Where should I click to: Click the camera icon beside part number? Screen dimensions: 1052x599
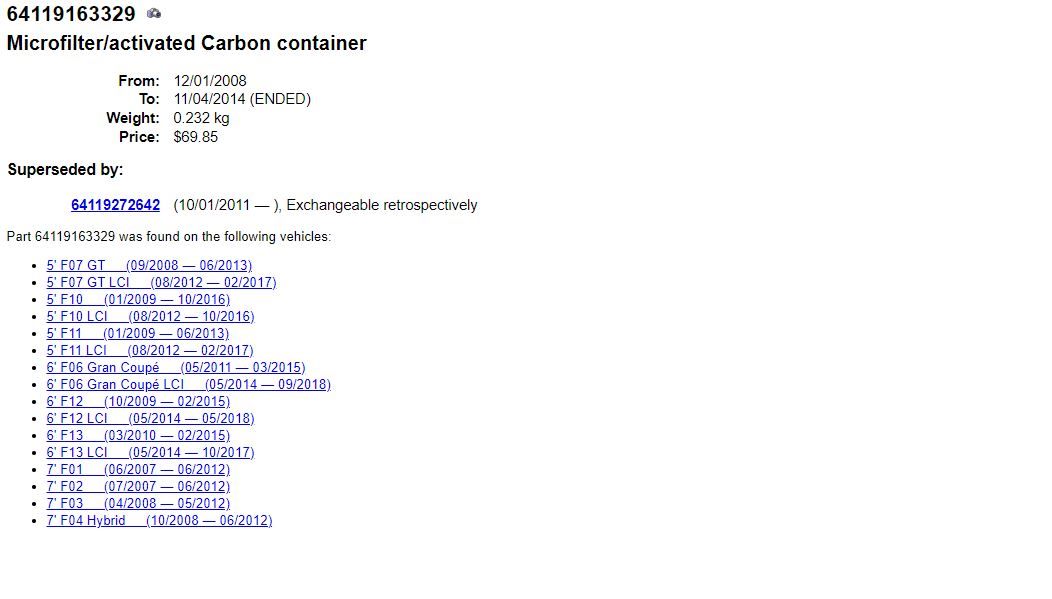coord(154,14)
